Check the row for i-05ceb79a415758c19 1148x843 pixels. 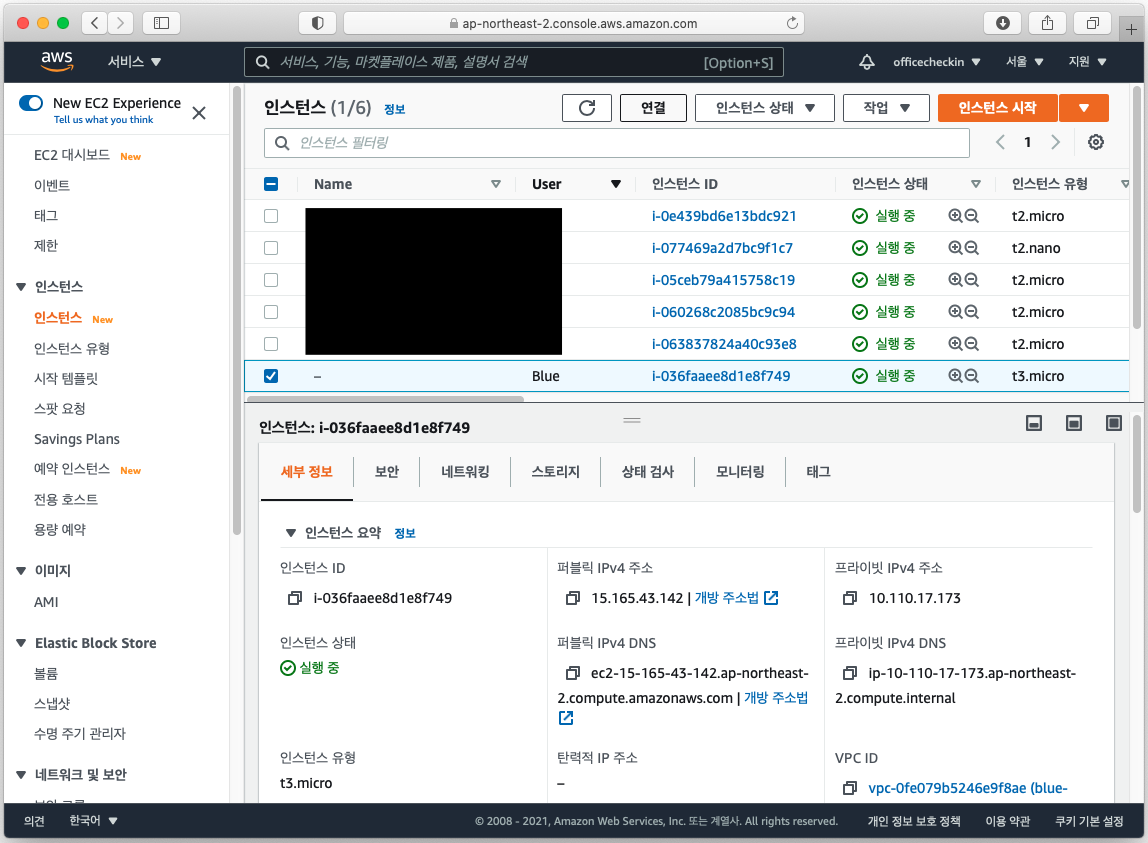271,280
